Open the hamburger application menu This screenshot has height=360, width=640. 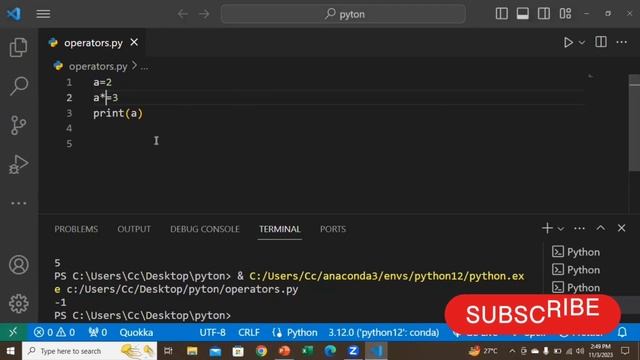tap(43, 14)
